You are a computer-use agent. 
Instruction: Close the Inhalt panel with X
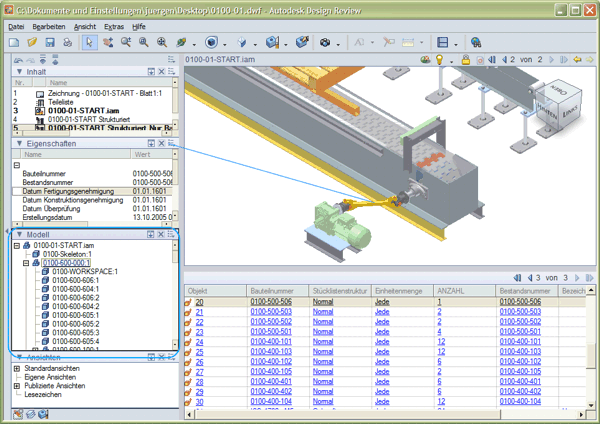161,72
